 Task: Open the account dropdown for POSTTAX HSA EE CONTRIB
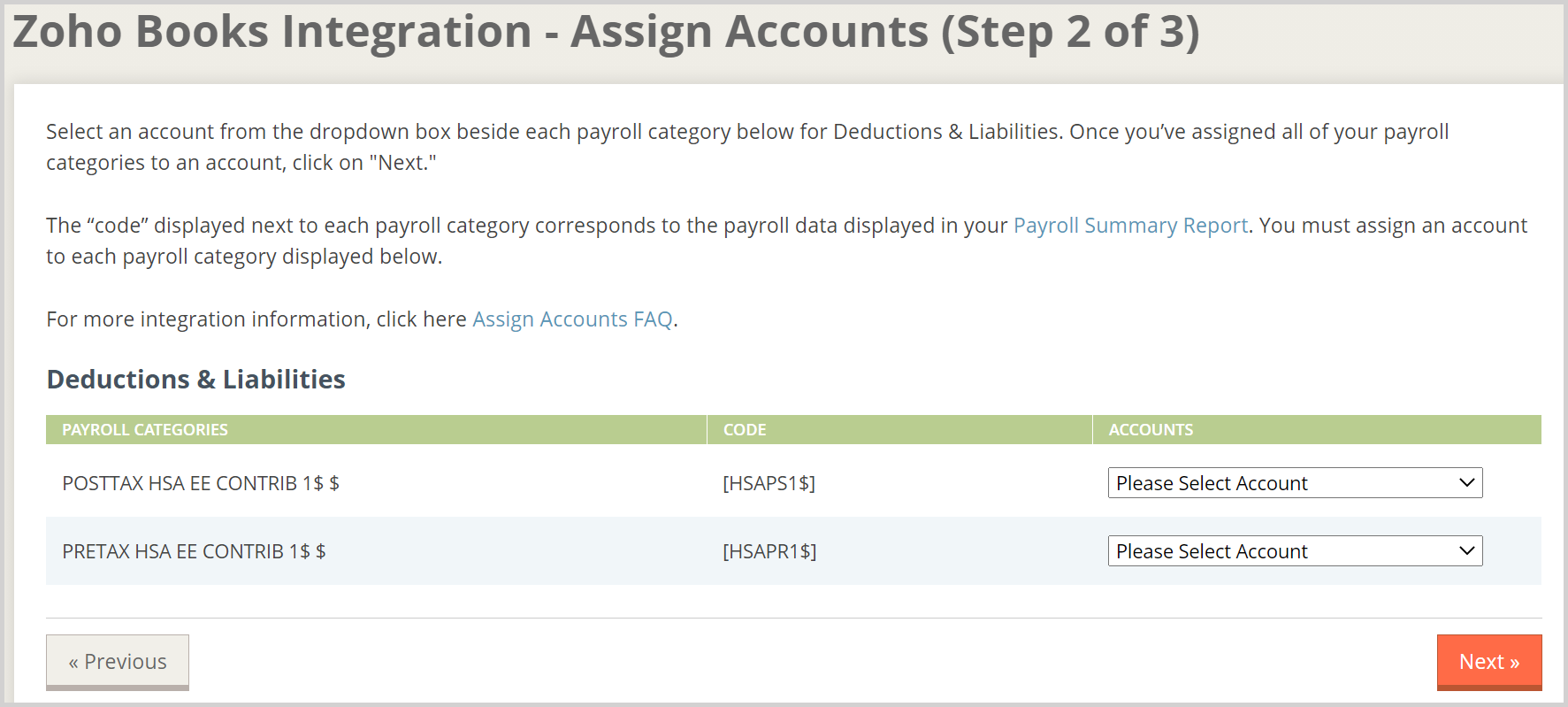point(1294,483)
